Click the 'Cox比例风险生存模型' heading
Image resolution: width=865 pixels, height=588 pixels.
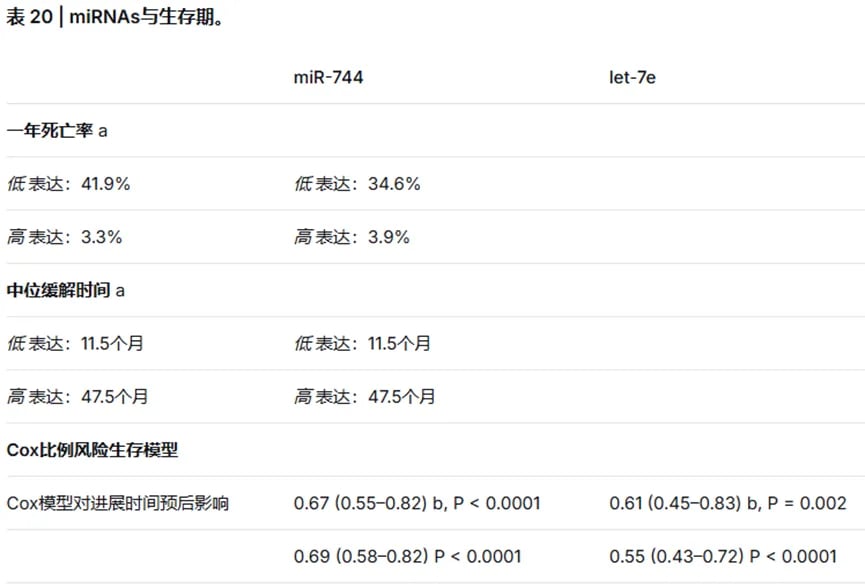(x=92, y=450)
